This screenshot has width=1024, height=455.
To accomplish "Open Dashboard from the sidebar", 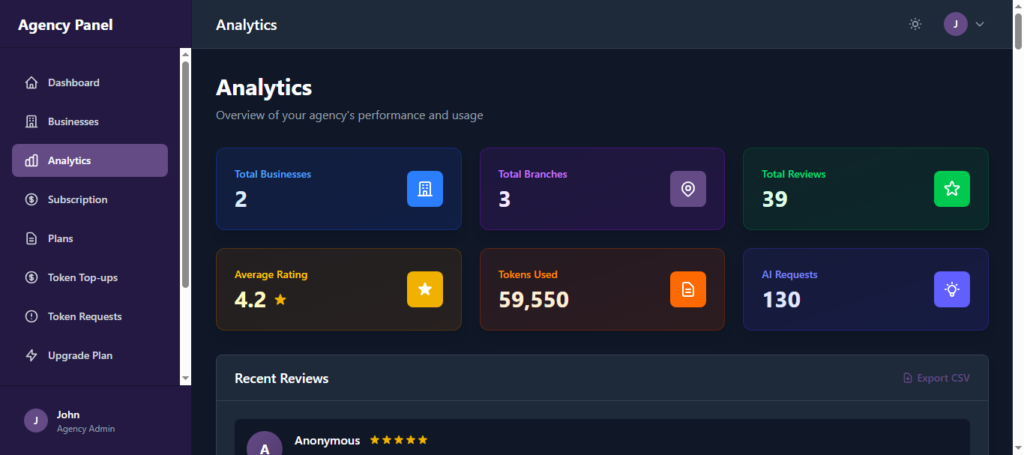I will (x=73, y=83).
